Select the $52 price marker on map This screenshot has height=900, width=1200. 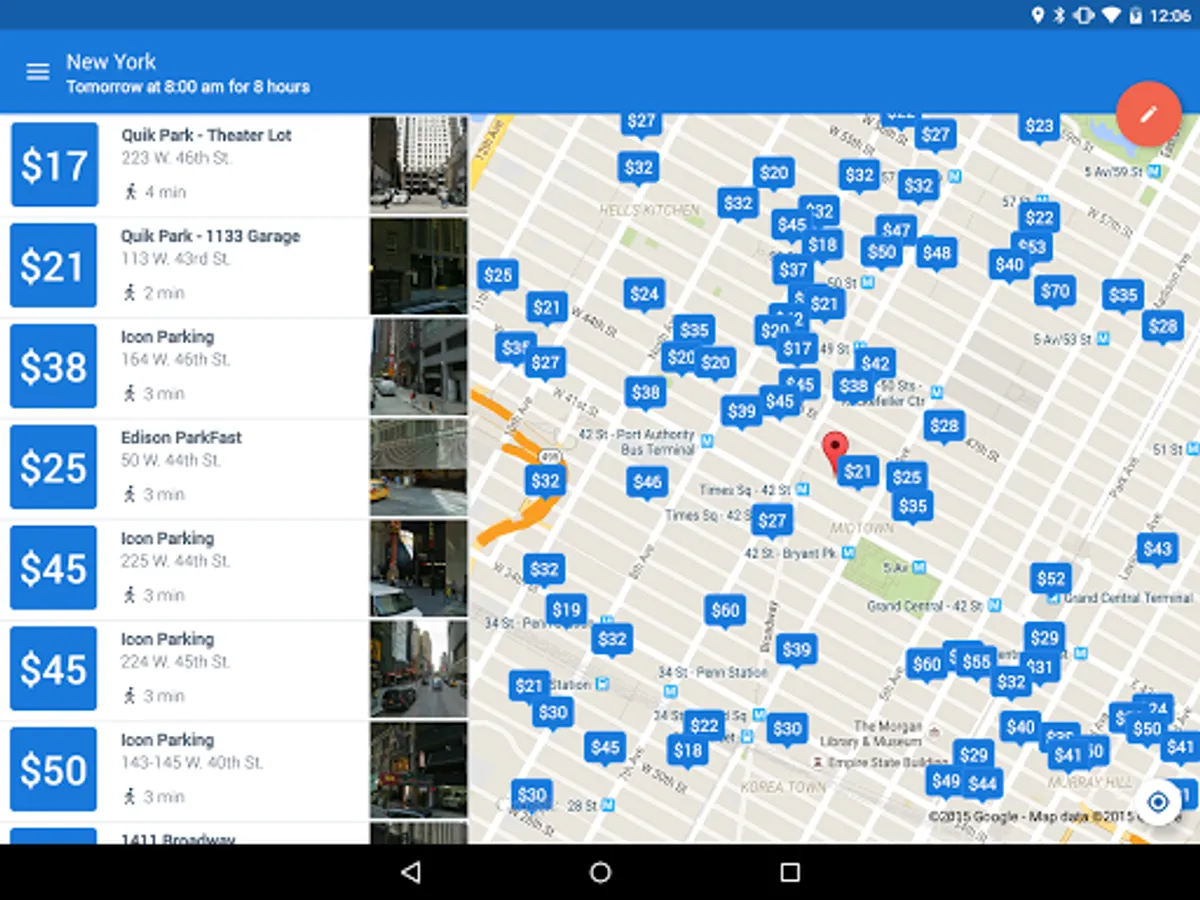pos(1051,581)
